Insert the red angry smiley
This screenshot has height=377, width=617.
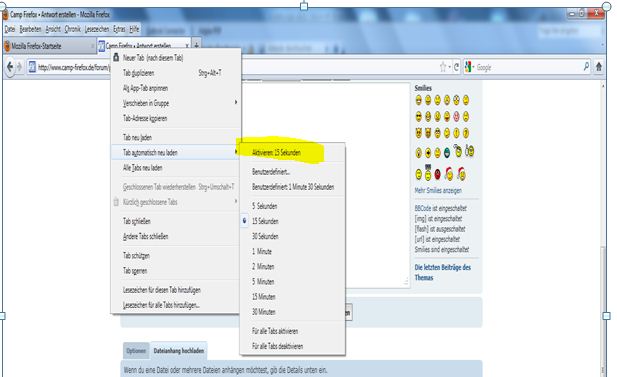pos(438,174)
